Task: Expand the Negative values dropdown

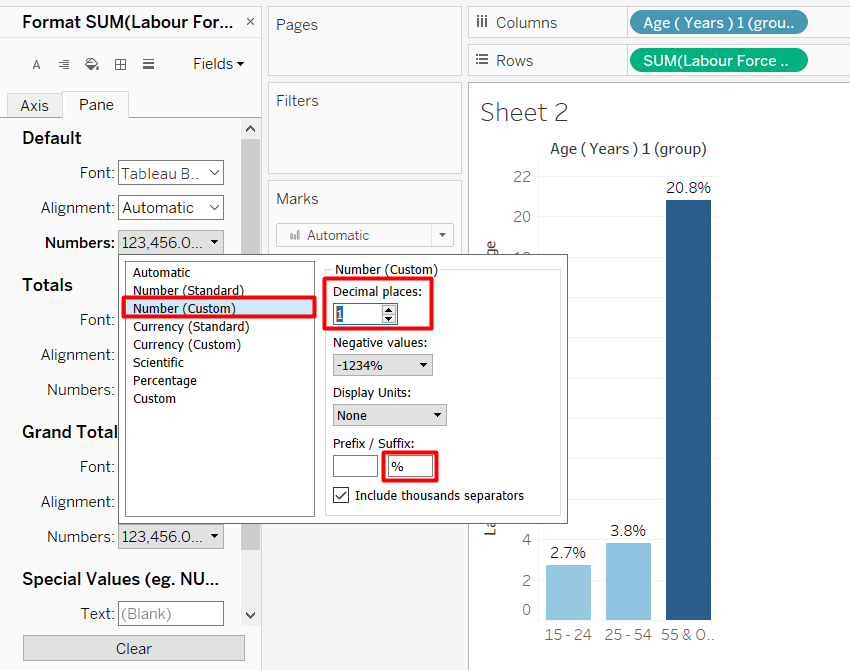Action: point(383,365)
